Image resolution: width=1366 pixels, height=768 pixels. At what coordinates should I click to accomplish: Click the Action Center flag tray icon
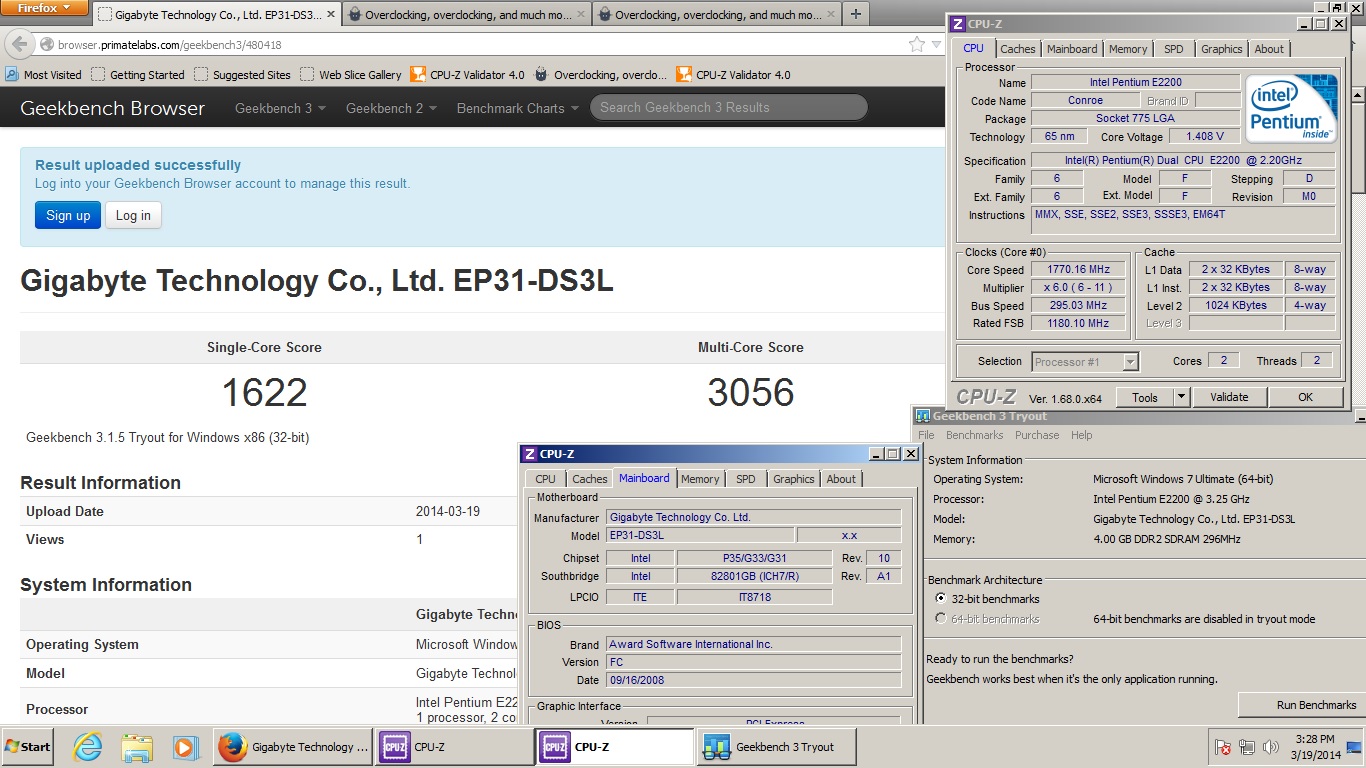click(x=1222, y=747)
